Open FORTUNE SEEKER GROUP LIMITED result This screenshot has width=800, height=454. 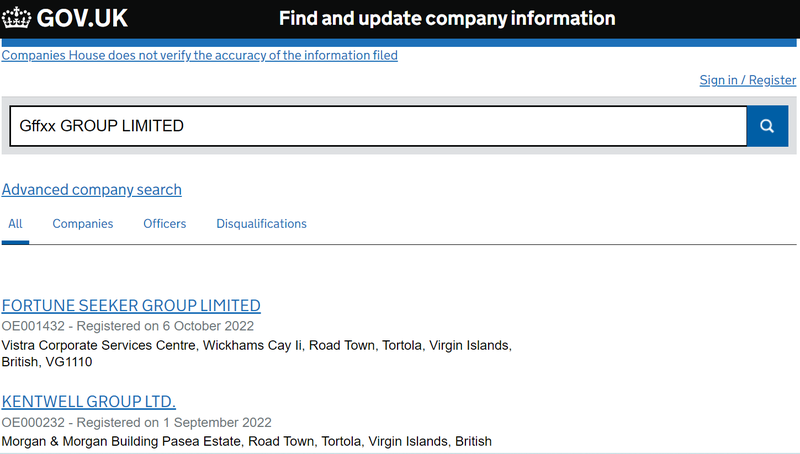pos(131,305)
